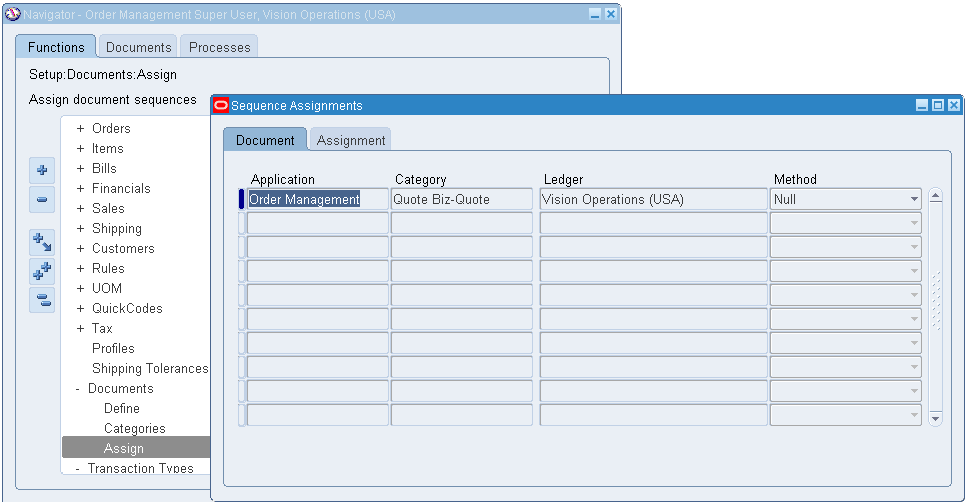Click scroll up arrow in Sequence Assignments
Viewport: 965px width, 502px height.
(x=935, y=196)
